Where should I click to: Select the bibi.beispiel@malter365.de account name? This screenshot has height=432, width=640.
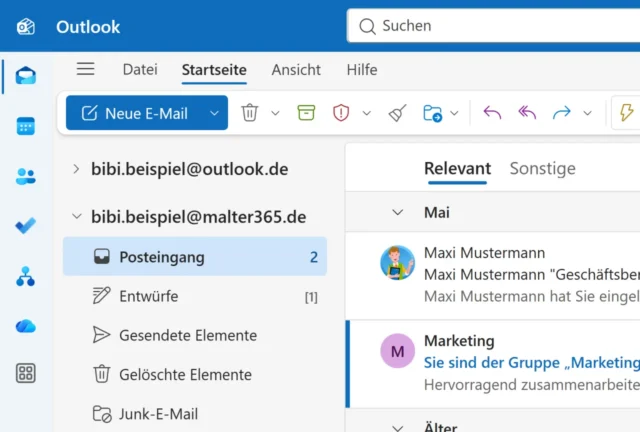(198, 216)
